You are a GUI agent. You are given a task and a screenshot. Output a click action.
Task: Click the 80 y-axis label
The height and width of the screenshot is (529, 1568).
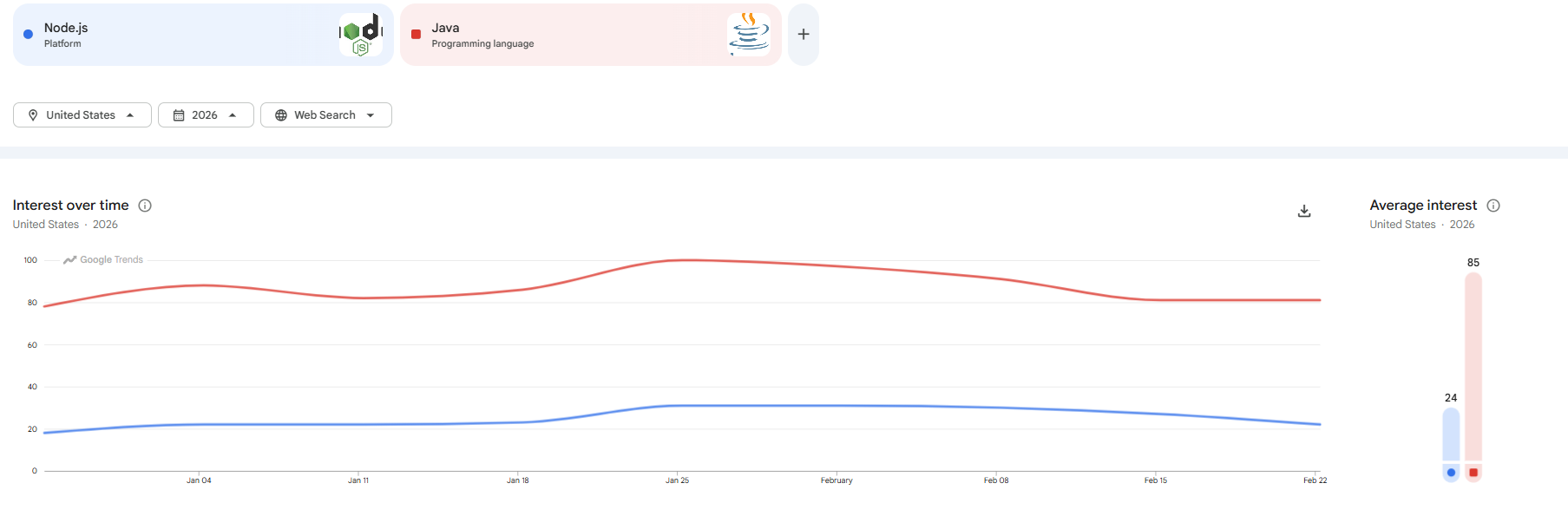pyautogui.click(x=32, y=303)
